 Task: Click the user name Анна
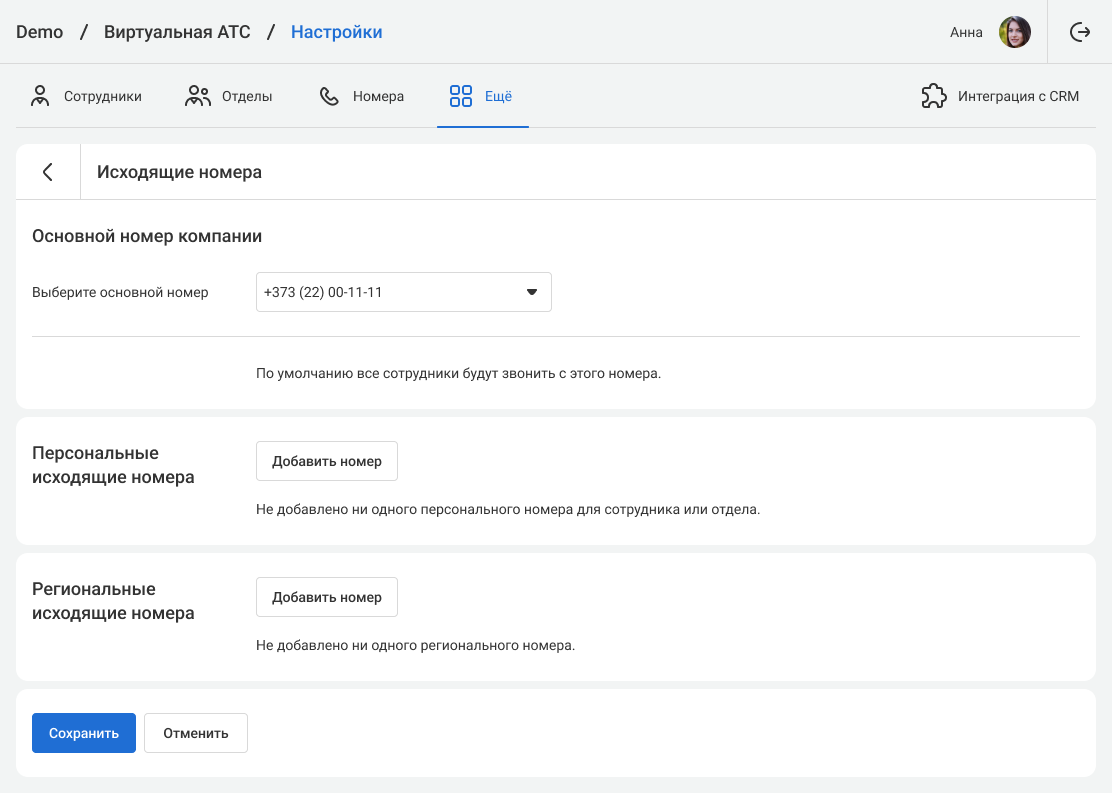coord(966,32)
